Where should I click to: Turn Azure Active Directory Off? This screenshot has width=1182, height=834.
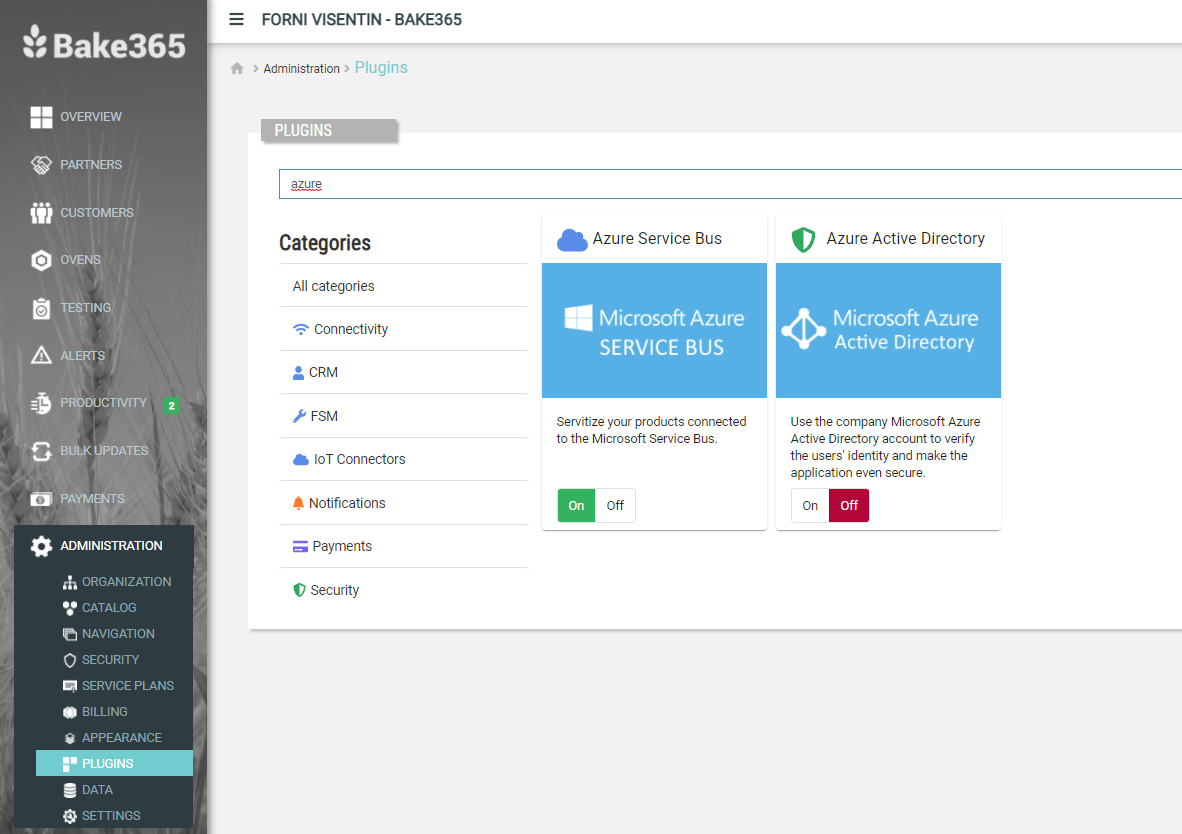849,505
